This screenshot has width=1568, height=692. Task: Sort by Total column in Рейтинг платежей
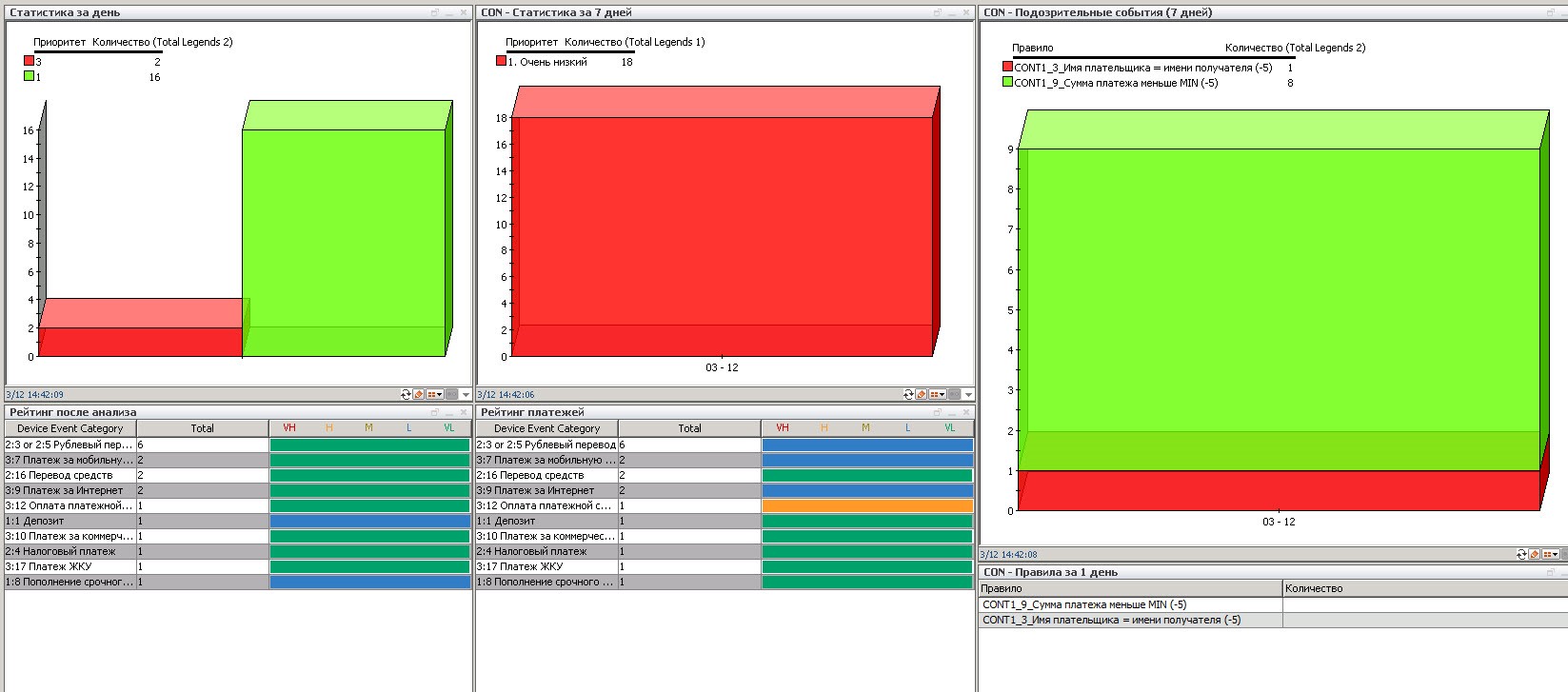[x=689, y=428]
